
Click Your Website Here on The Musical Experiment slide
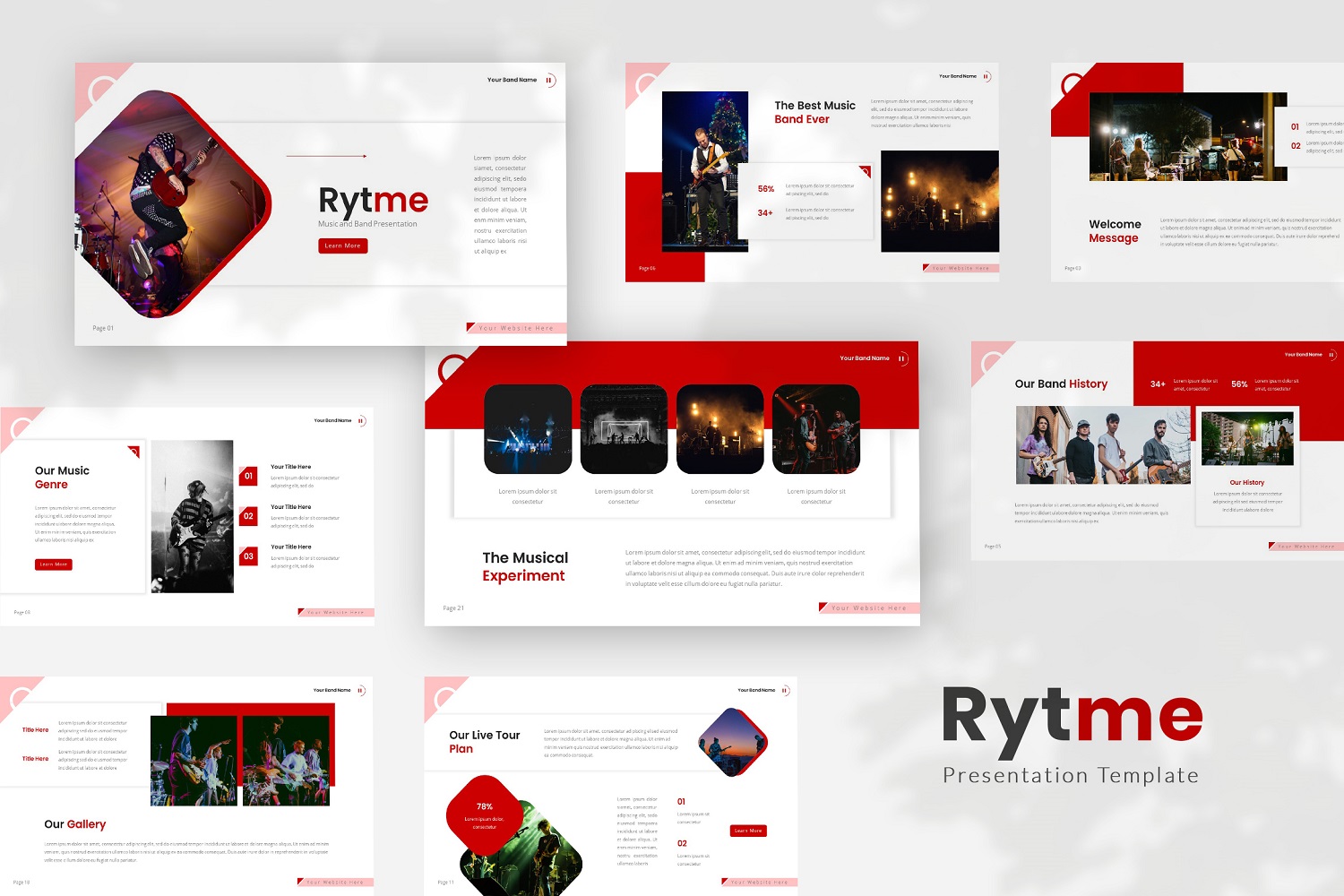click(x=869, y=607)
